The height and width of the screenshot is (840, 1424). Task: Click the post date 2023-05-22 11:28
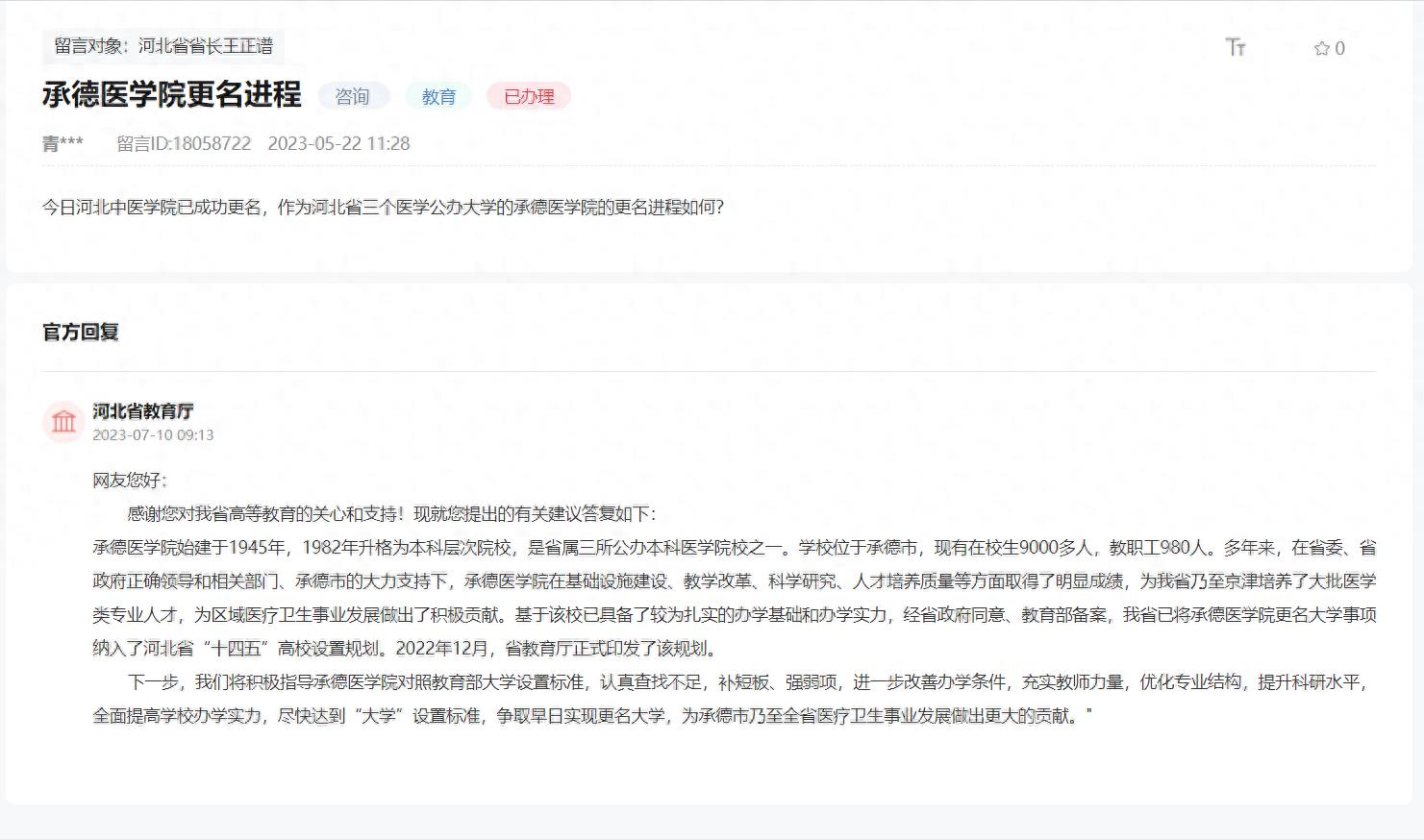[x=338, y=143]
